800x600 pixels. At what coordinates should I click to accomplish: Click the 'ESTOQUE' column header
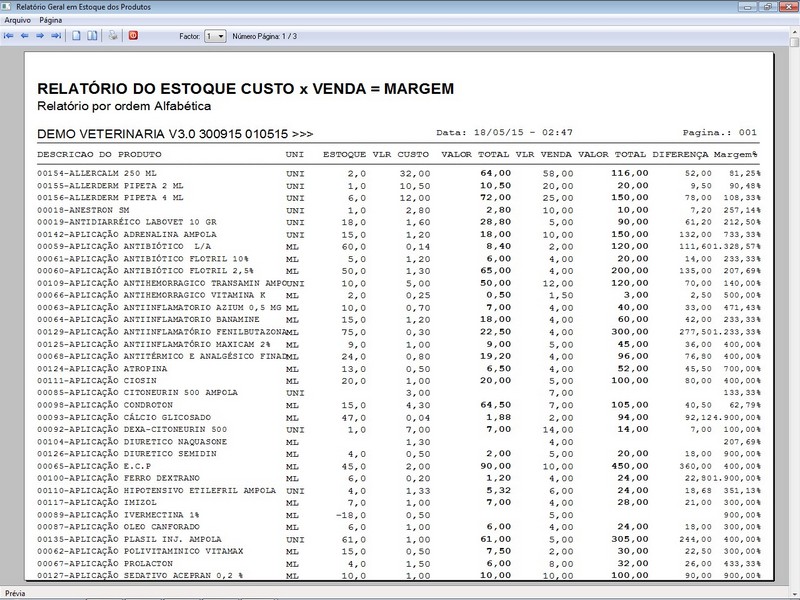[344, 154]
